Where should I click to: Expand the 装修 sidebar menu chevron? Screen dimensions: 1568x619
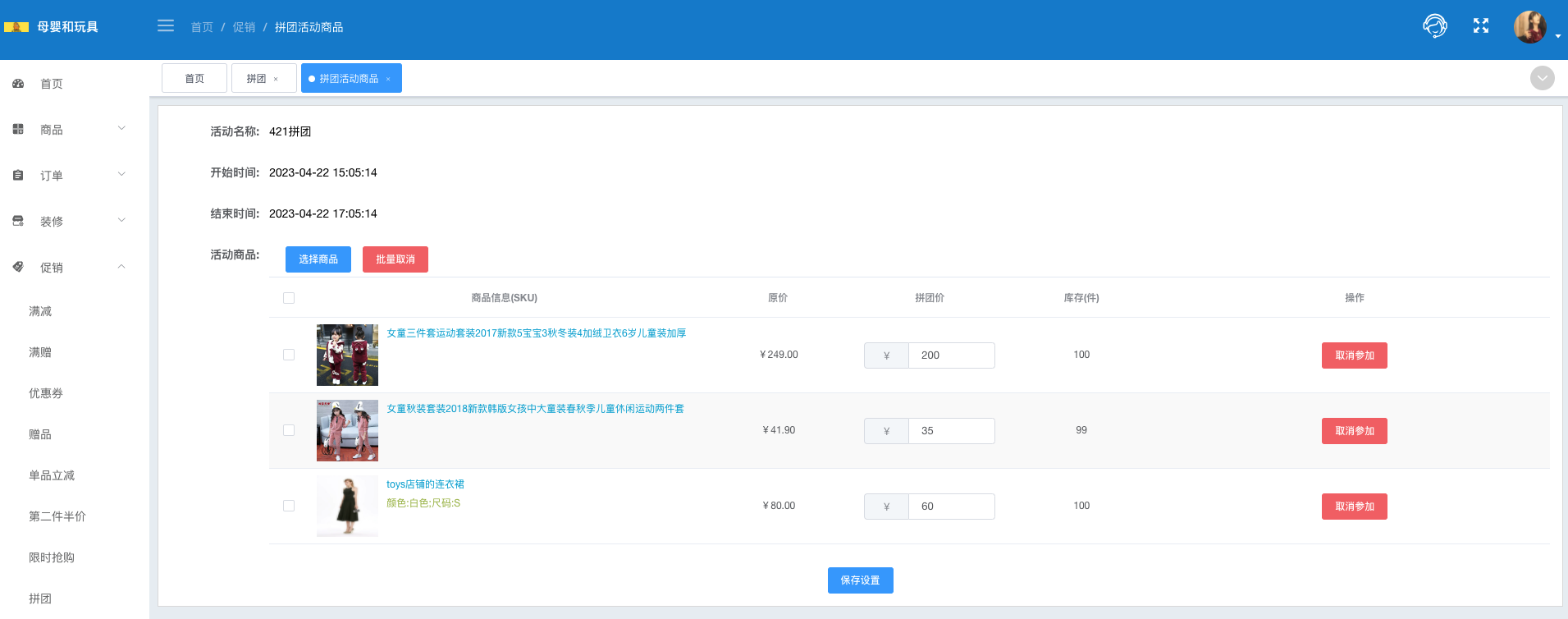[x=121, y=221]
